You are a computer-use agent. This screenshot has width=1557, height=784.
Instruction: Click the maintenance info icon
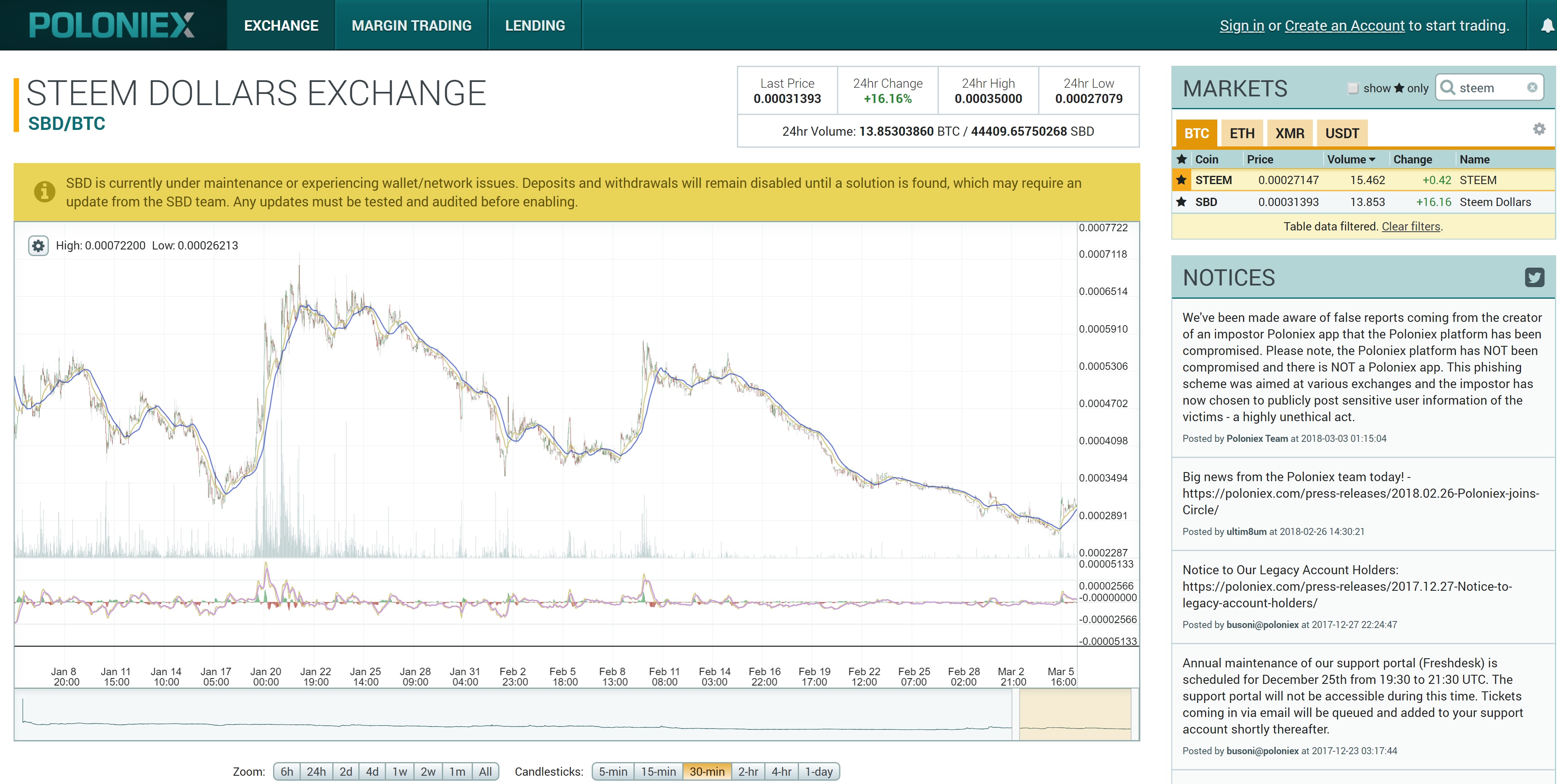[x=44, y=192]
